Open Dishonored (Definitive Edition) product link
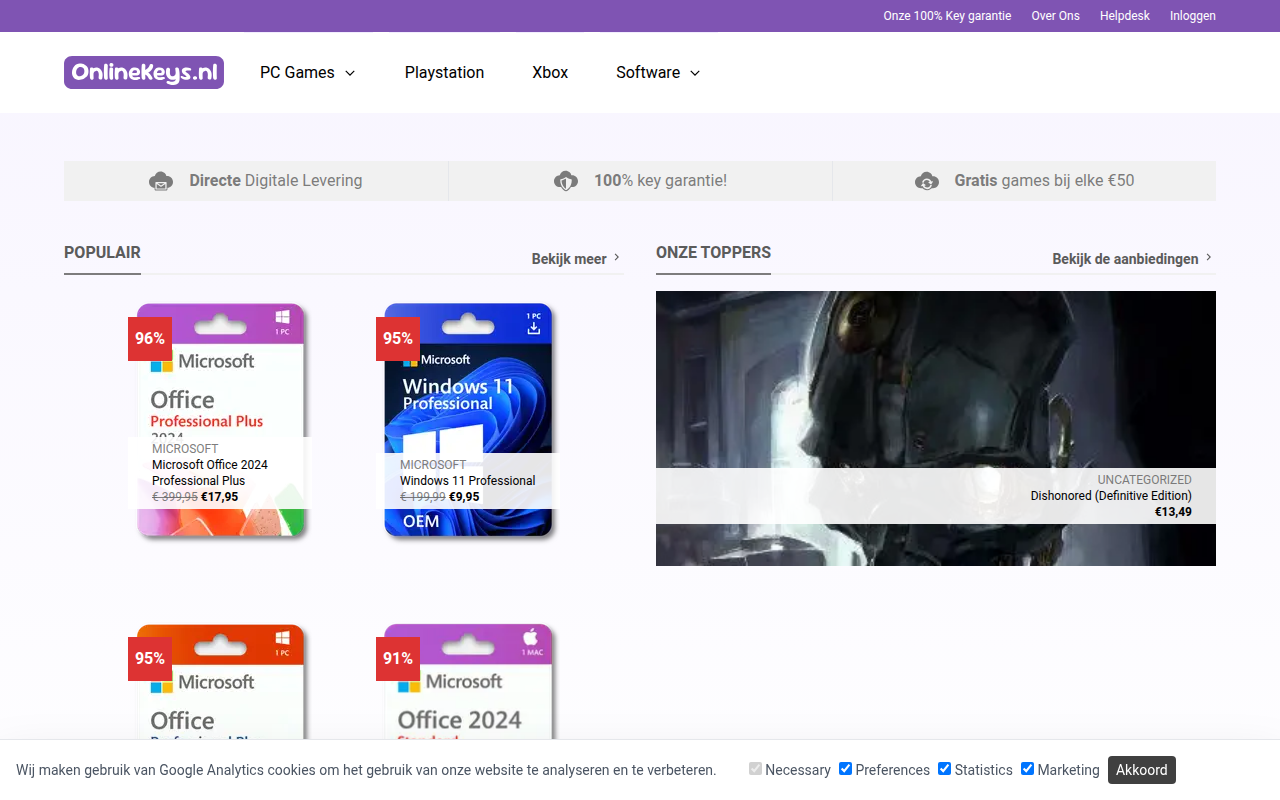The width and height of the screenshot is (1280, 800). pos(1111,496)
